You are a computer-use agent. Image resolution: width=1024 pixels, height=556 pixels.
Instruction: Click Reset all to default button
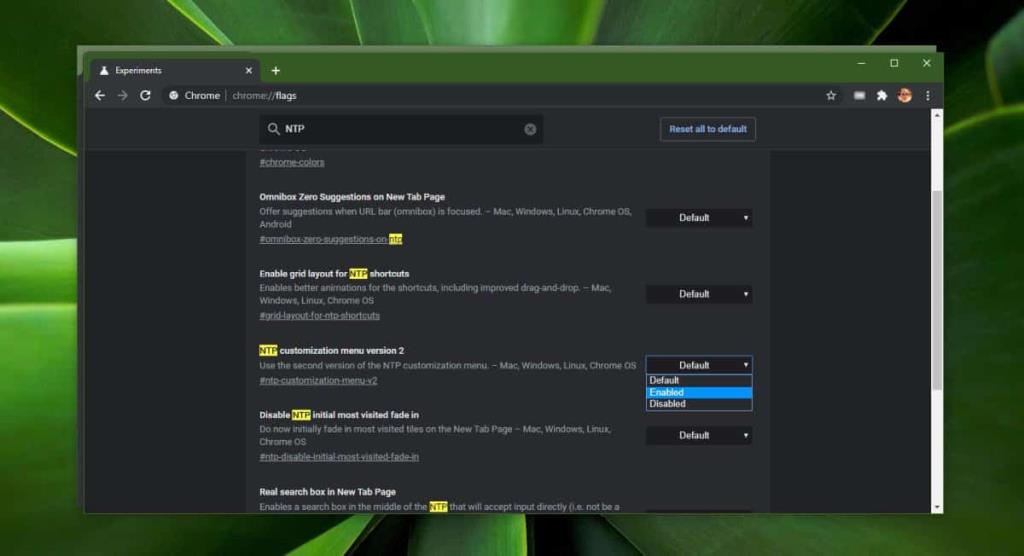click(x=708, y=129)
